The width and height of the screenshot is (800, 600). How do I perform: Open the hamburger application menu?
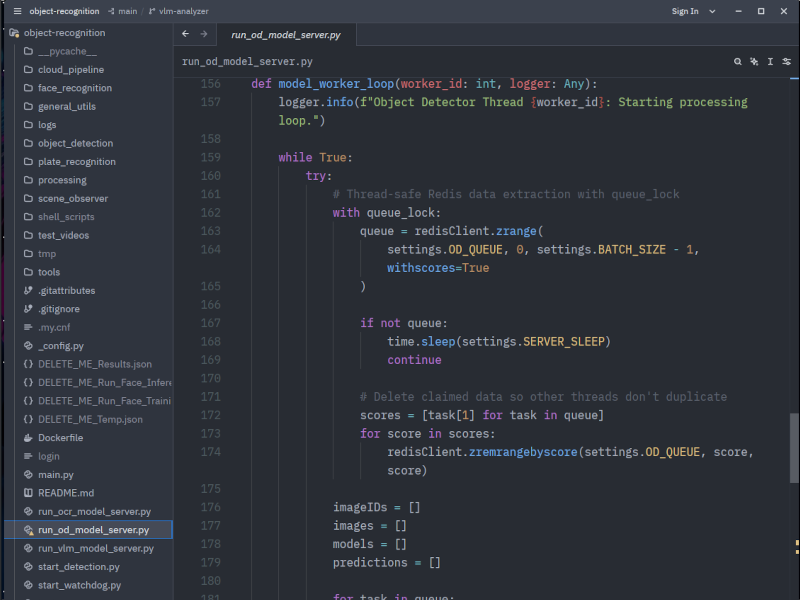(17, 11)
